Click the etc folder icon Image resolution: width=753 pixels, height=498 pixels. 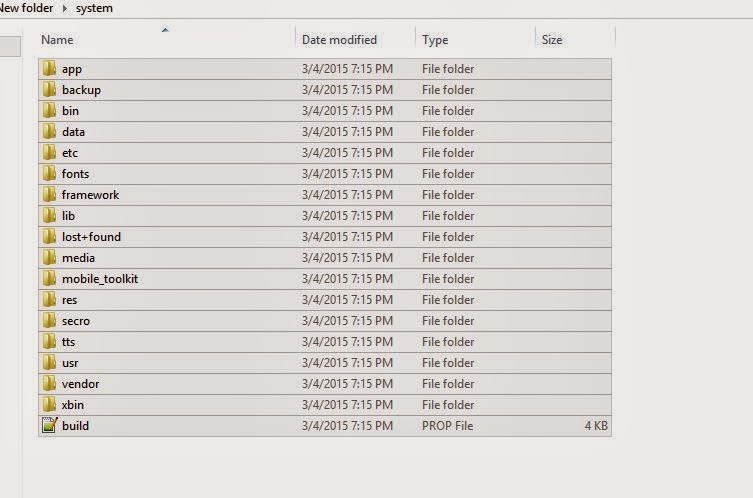click(x=49, y=153)
